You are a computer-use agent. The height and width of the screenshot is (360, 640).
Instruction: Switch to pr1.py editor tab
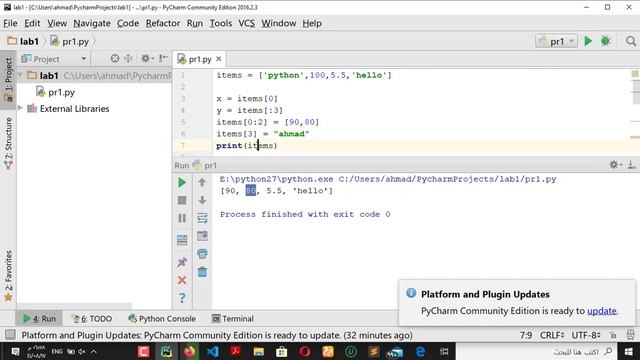(x=200, y=59)
